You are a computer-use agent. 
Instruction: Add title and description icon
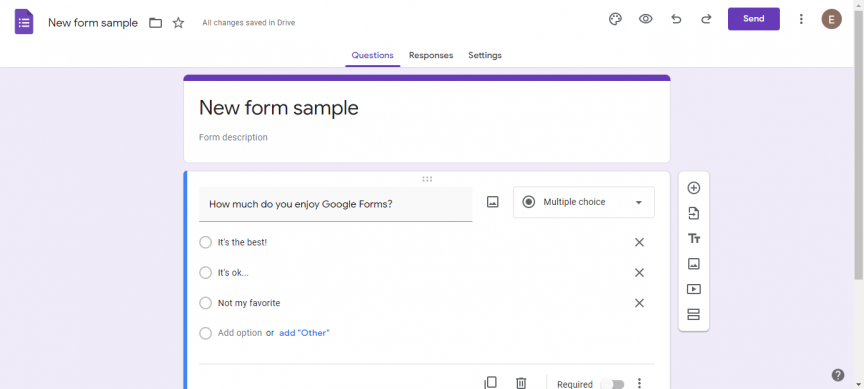[x=694, y=239]
